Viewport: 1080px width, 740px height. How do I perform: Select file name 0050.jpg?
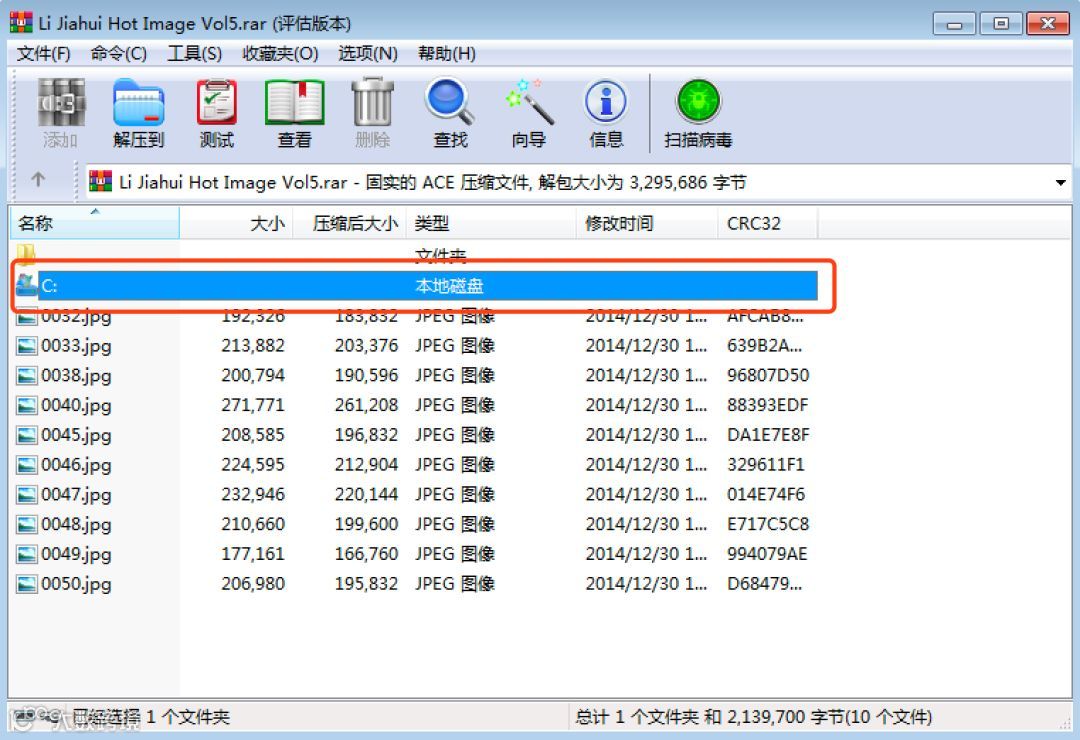point(76,584)
